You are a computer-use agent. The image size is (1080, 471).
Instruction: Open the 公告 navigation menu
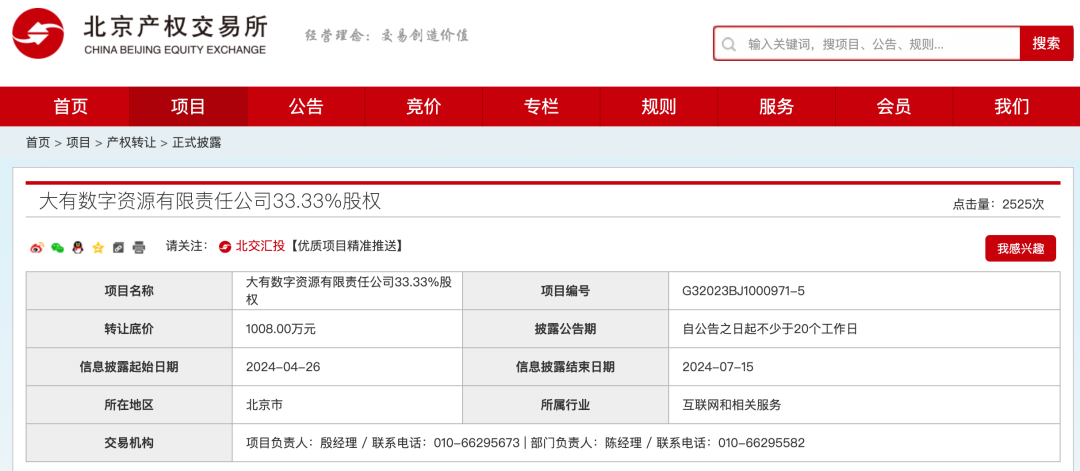click(306, 107)
